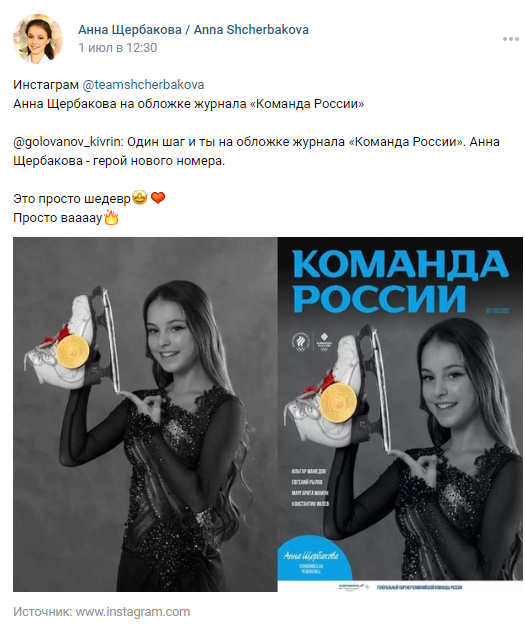The image size is (525, 624).
Task: Click the @golovanov_kivrin text in the post
Action: click(68, 142)
